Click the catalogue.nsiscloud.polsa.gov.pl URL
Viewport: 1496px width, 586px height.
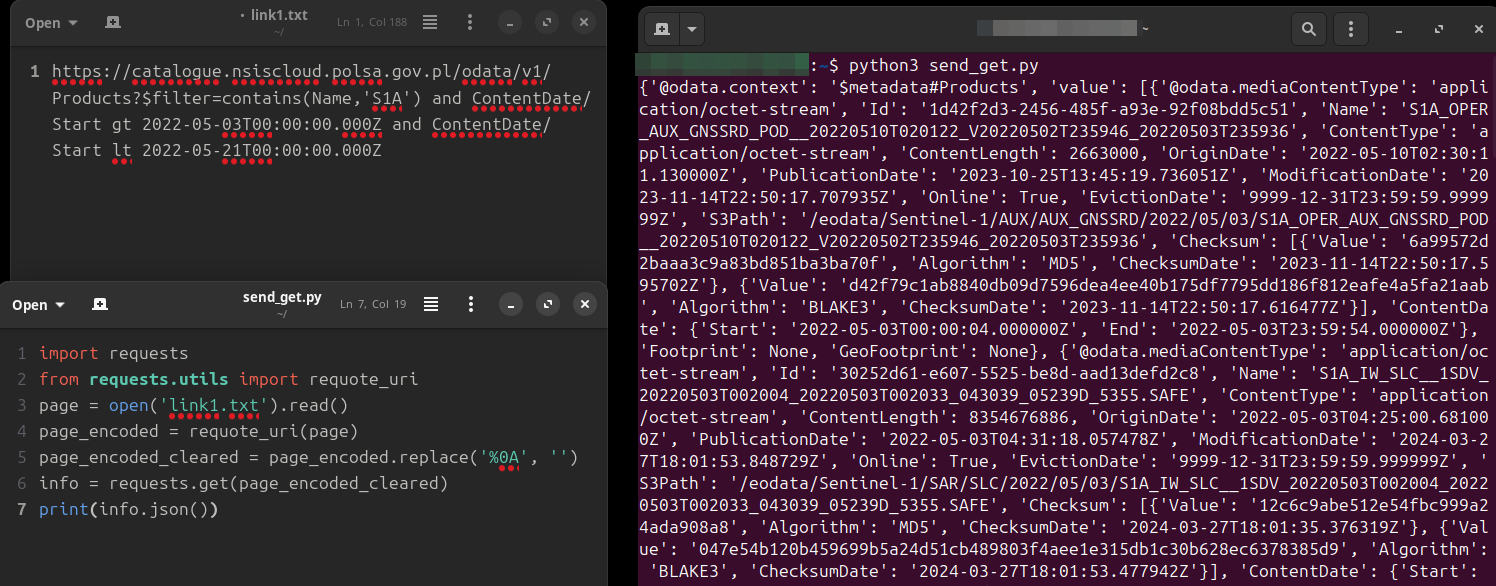coord(252,71)
